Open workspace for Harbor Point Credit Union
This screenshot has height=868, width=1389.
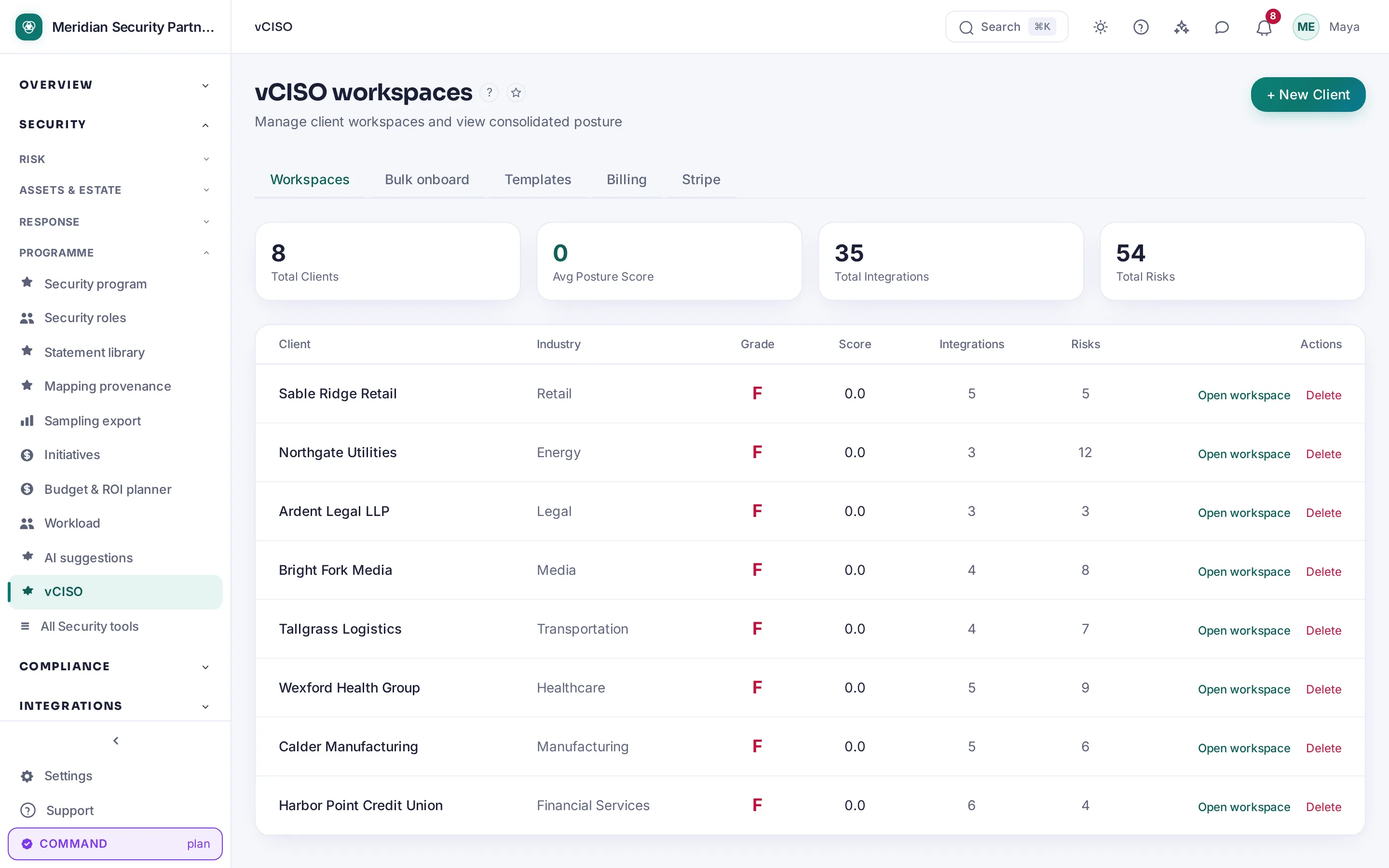click(1244, 807)
